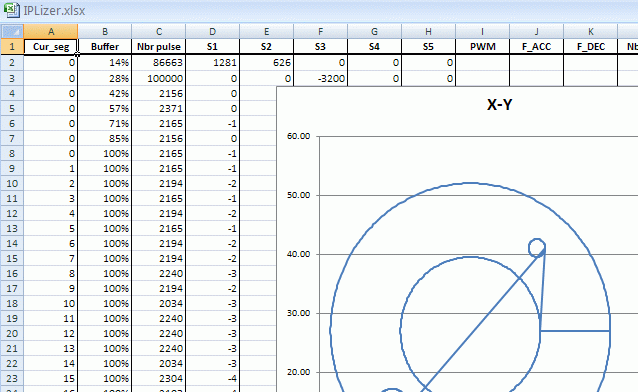Click the 50.00 axis label on chart
The width and height of the screenshot is (638, 392).
tap(298, 195)
